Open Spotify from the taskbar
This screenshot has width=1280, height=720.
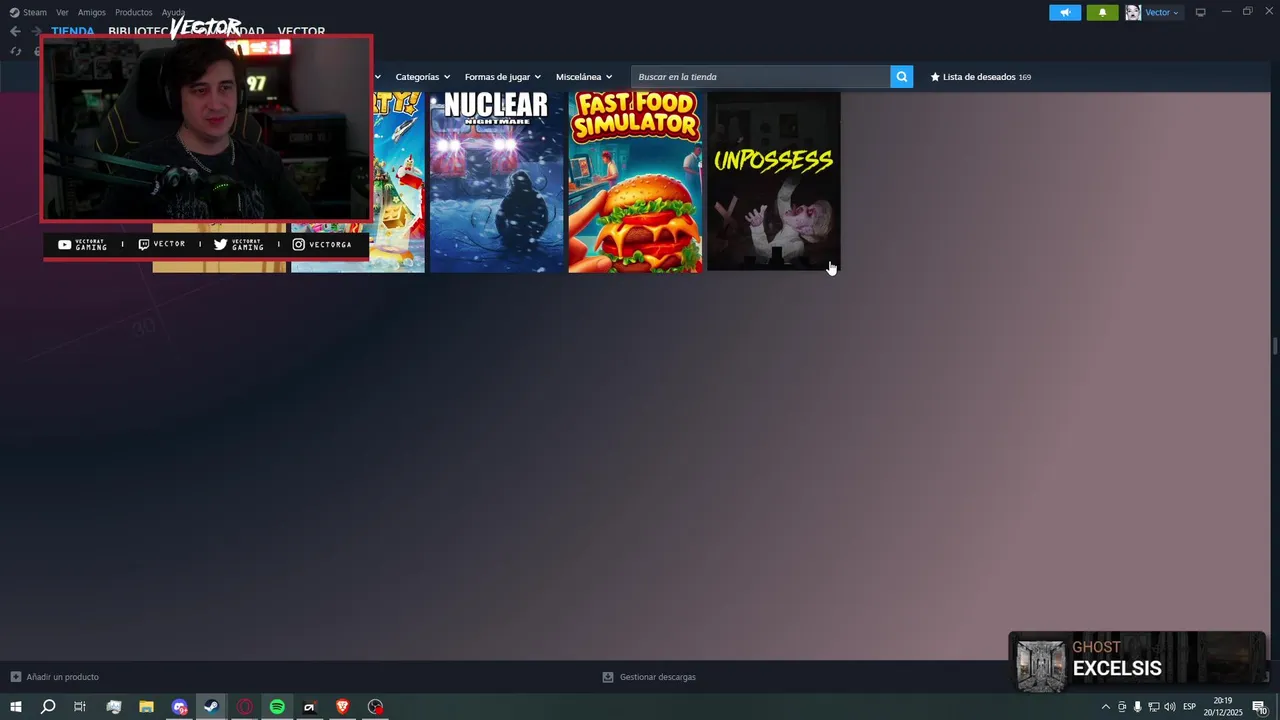point(277,707)
